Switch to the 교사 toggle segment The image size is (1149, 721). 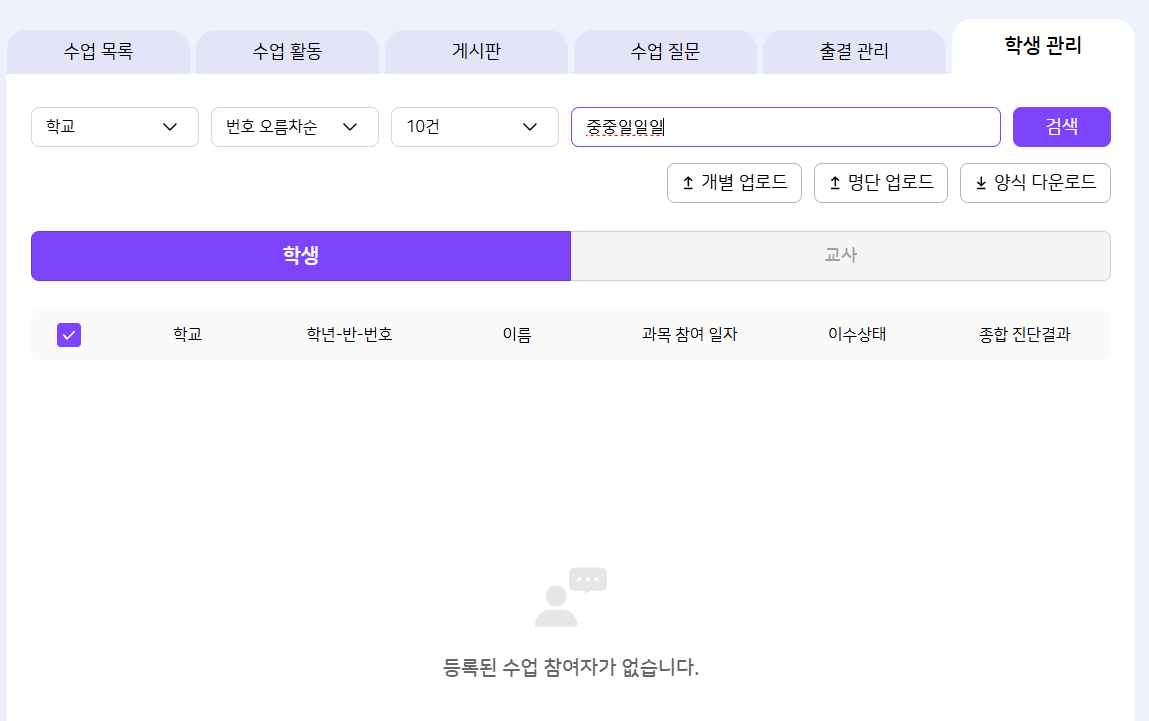840,256
